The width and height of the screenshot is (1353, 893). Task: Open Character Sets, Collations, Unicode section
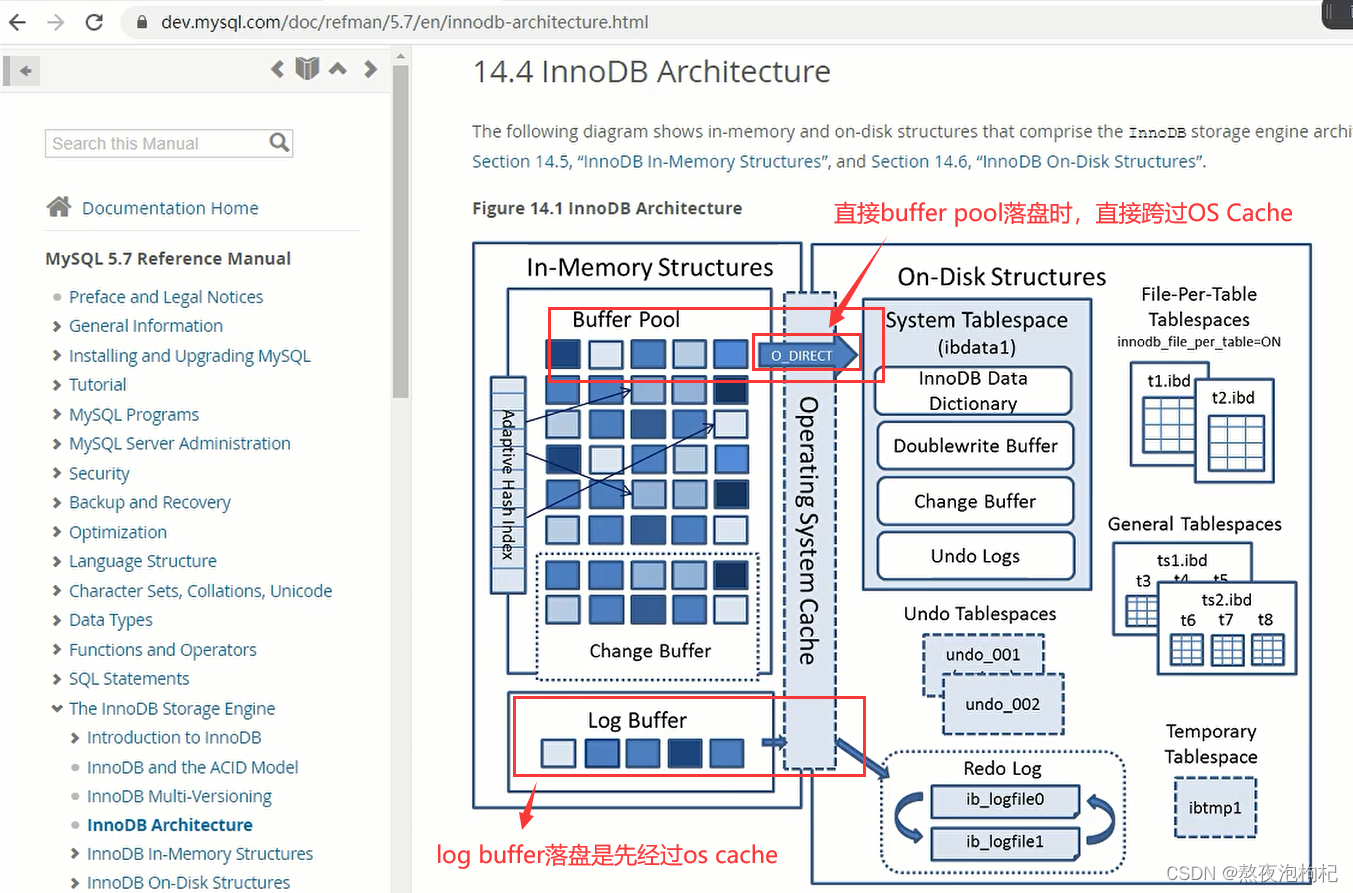200,591
